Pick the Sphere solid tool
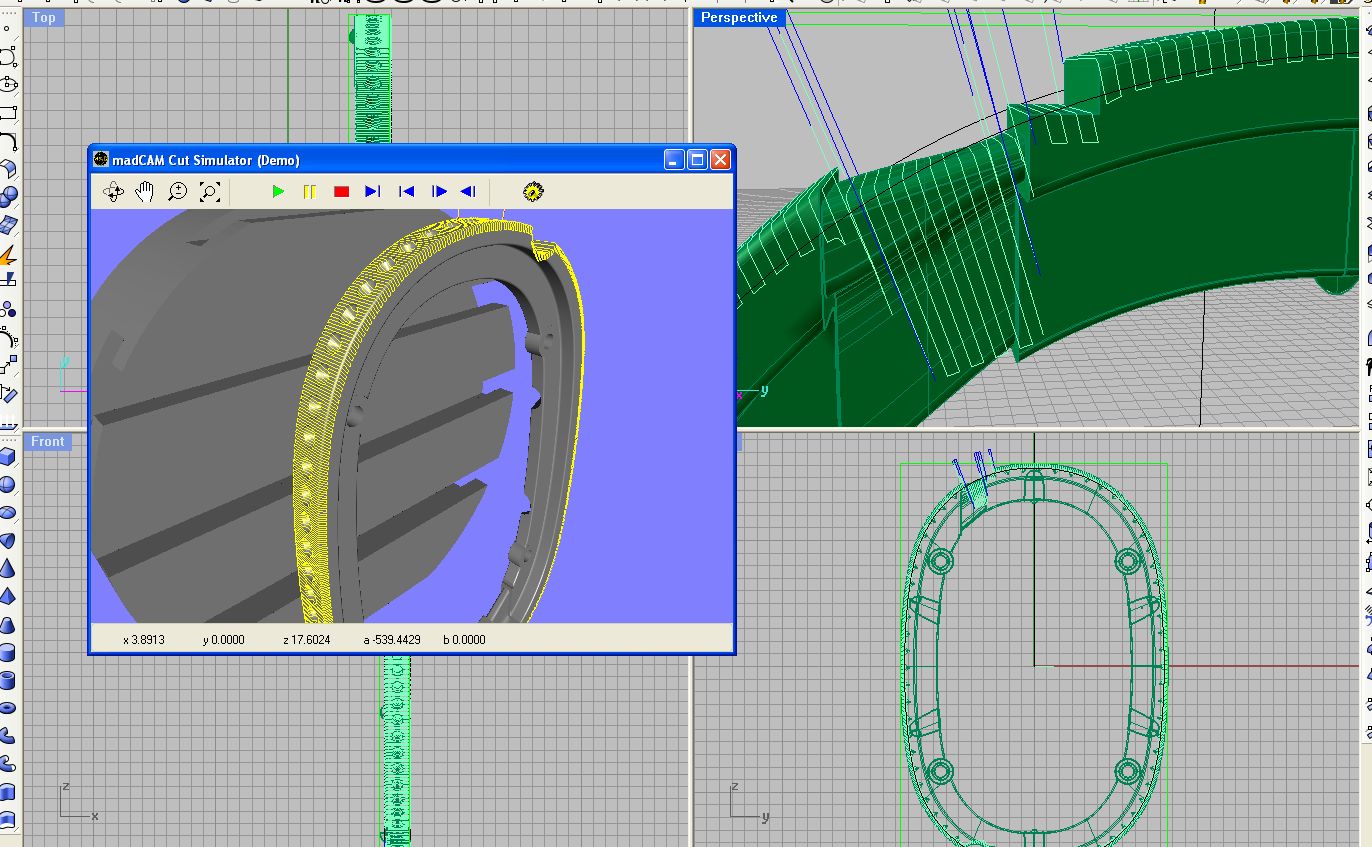Screen dimensions: 1372x847 (8, 485)
